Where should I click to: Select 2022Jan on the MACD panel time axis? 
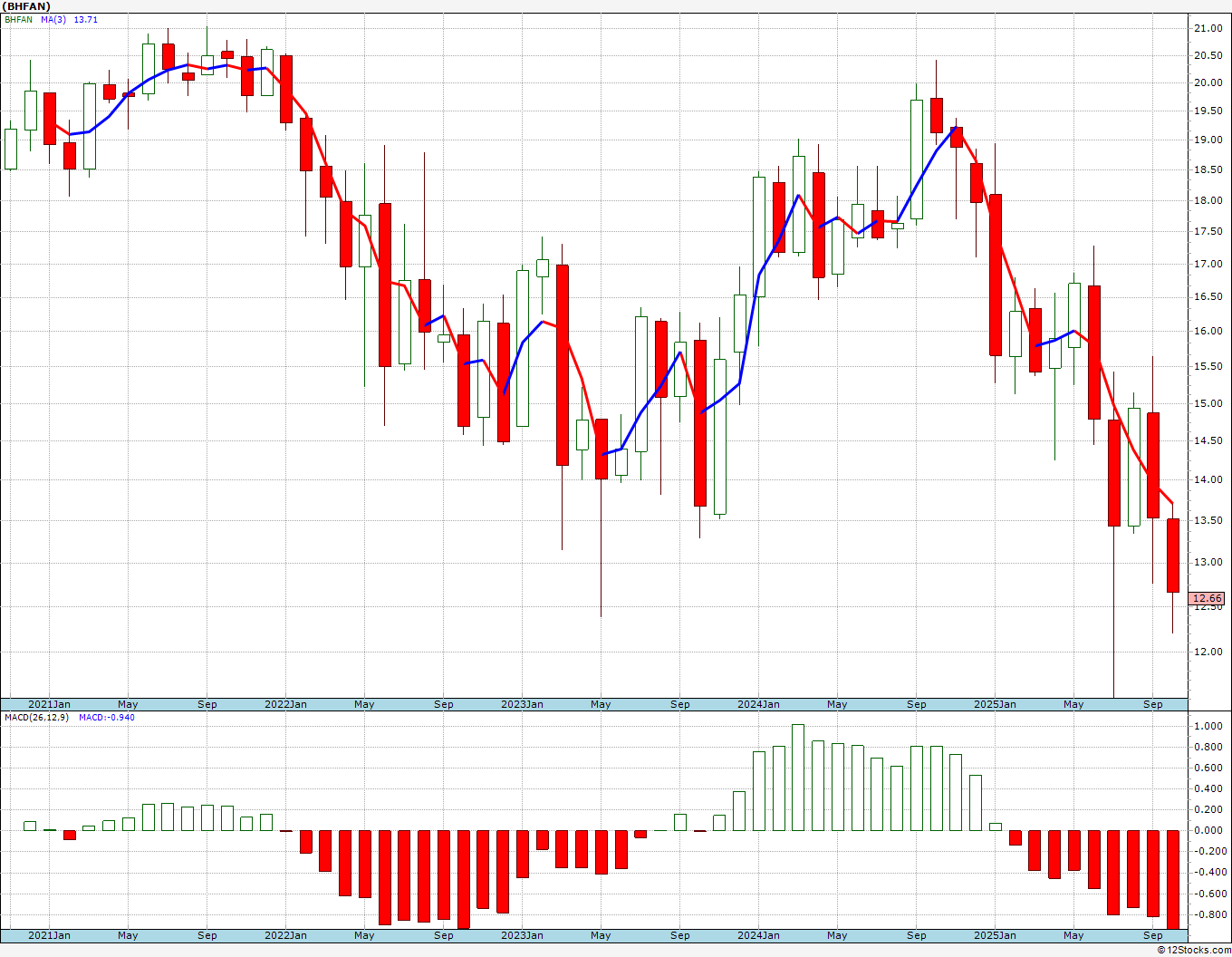click(x=285, y=935)
